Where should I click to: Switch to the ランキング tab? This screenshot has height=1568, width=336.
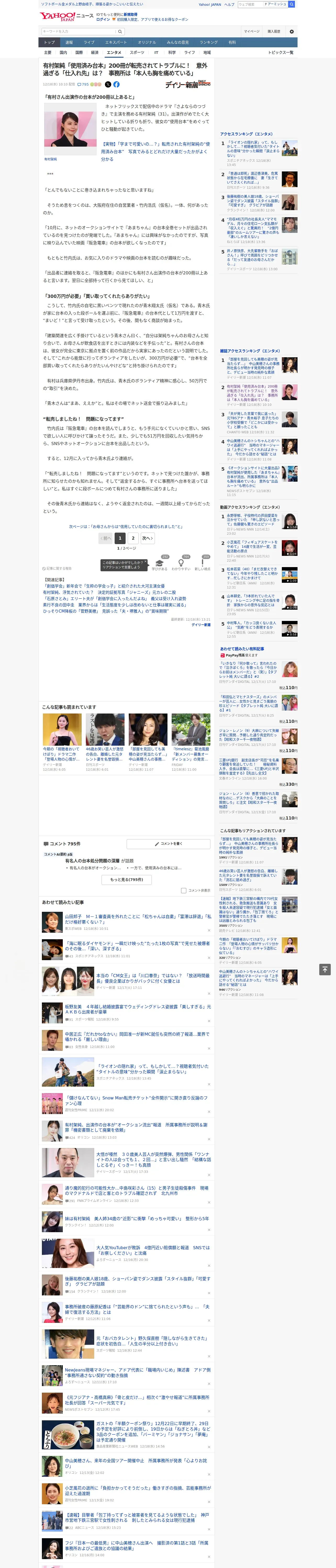[209, 42]
